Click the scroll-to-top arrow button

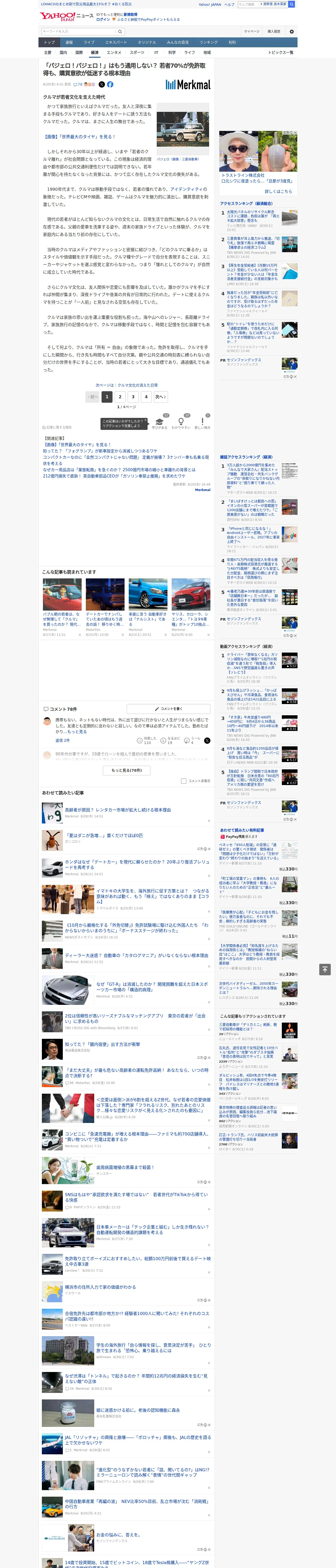[325, 969]
